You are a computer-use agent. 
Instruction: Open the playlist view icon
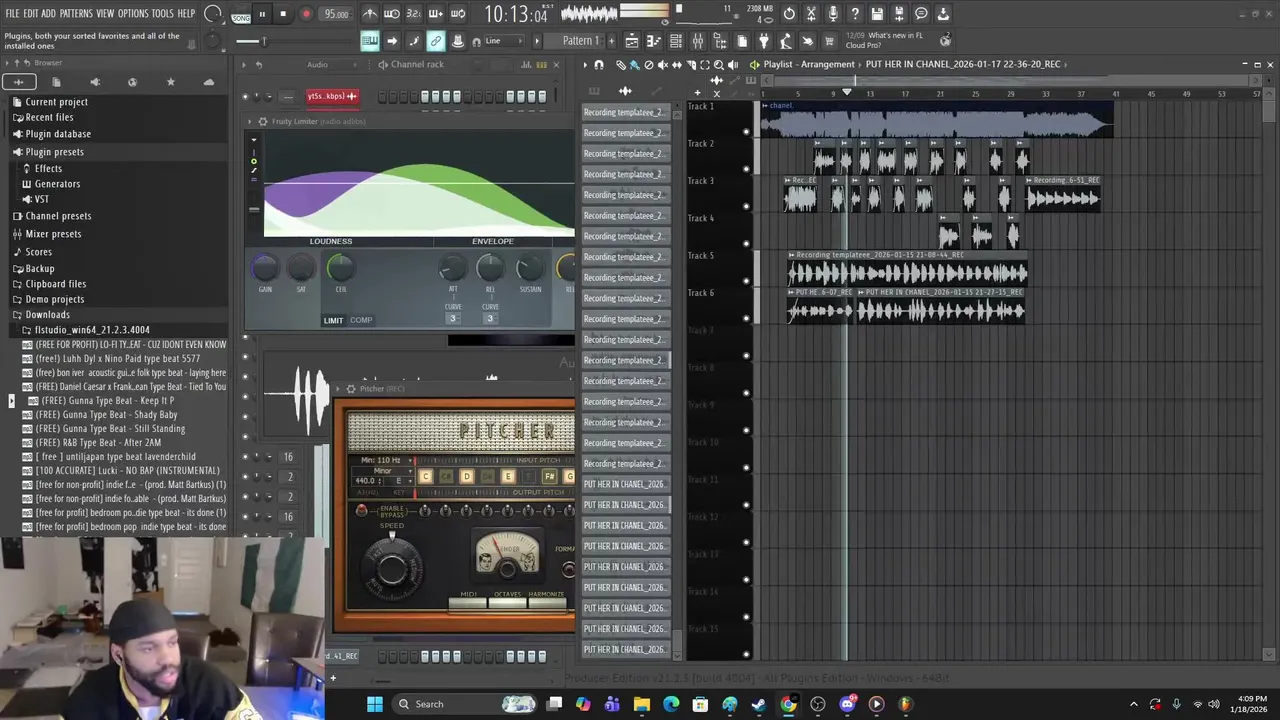pos(632,41)
